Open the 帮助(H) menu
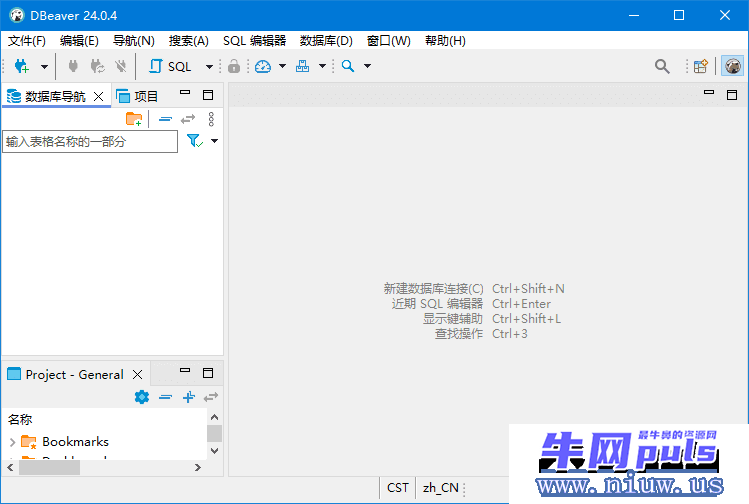The height and width of the screenshot is (504, 749). (445, 41)
